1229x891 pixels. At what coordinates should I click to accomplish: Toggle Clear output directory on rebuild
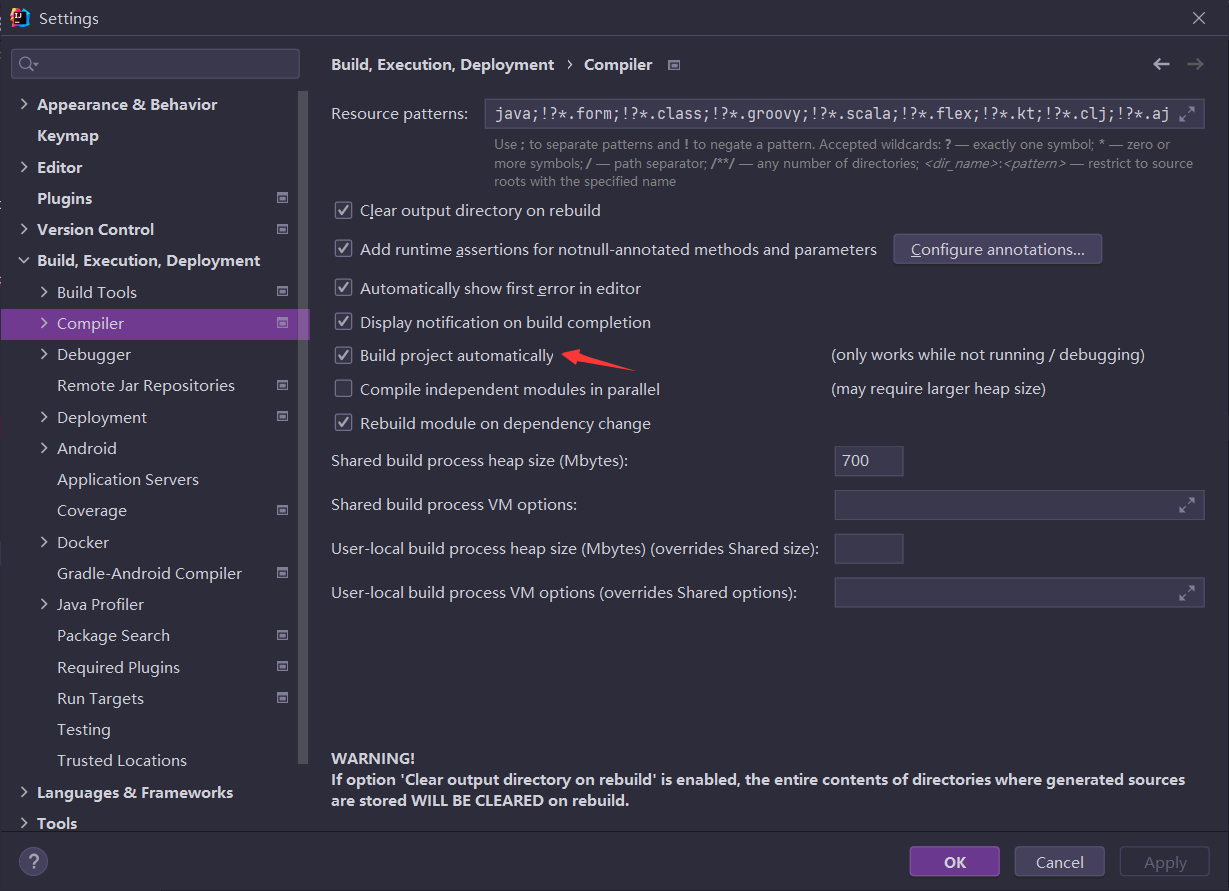tap(343, 211)
